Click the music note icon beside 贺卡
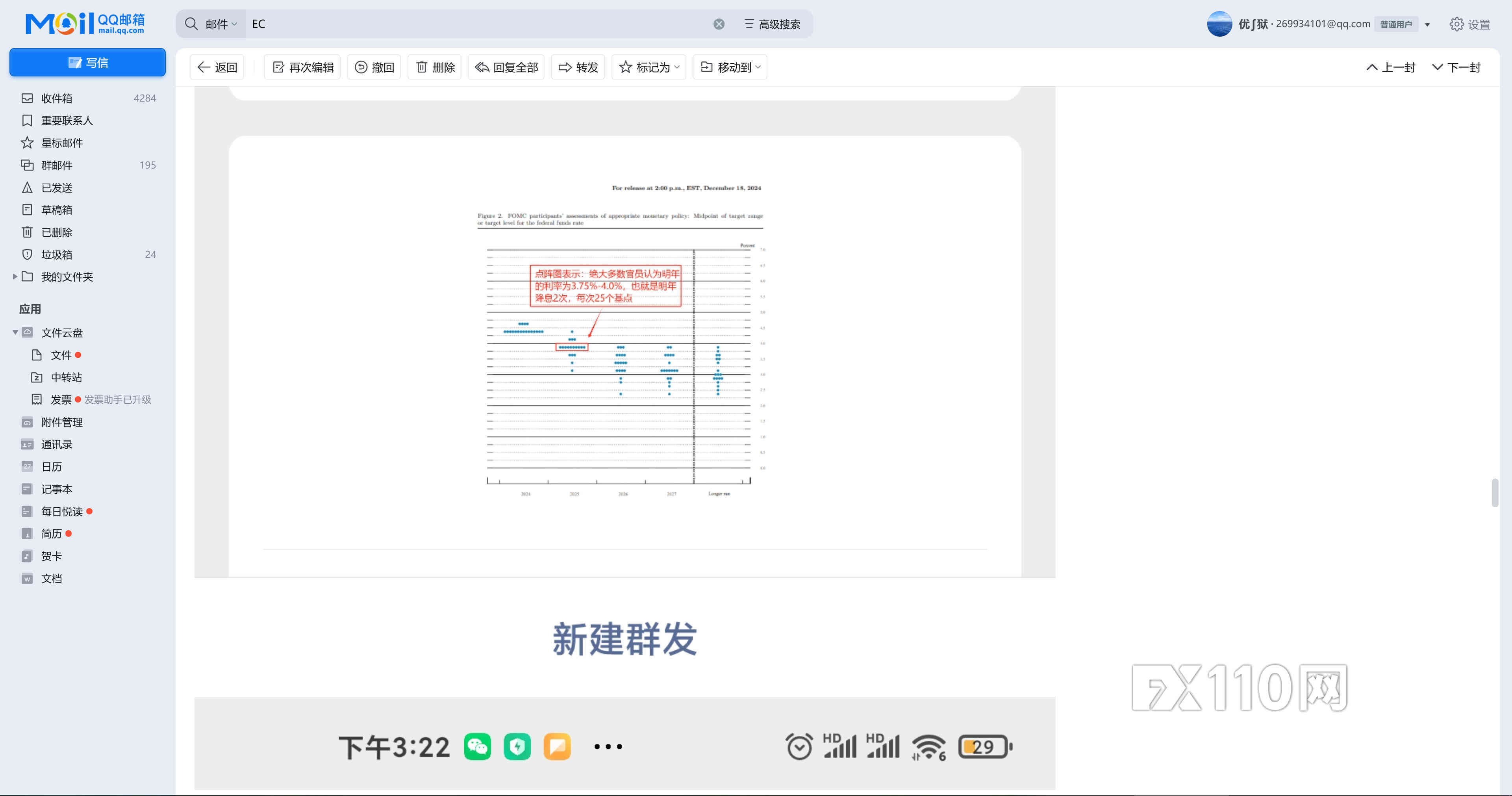The height and width of the screenshot is (796, 1512). [27, 555]
